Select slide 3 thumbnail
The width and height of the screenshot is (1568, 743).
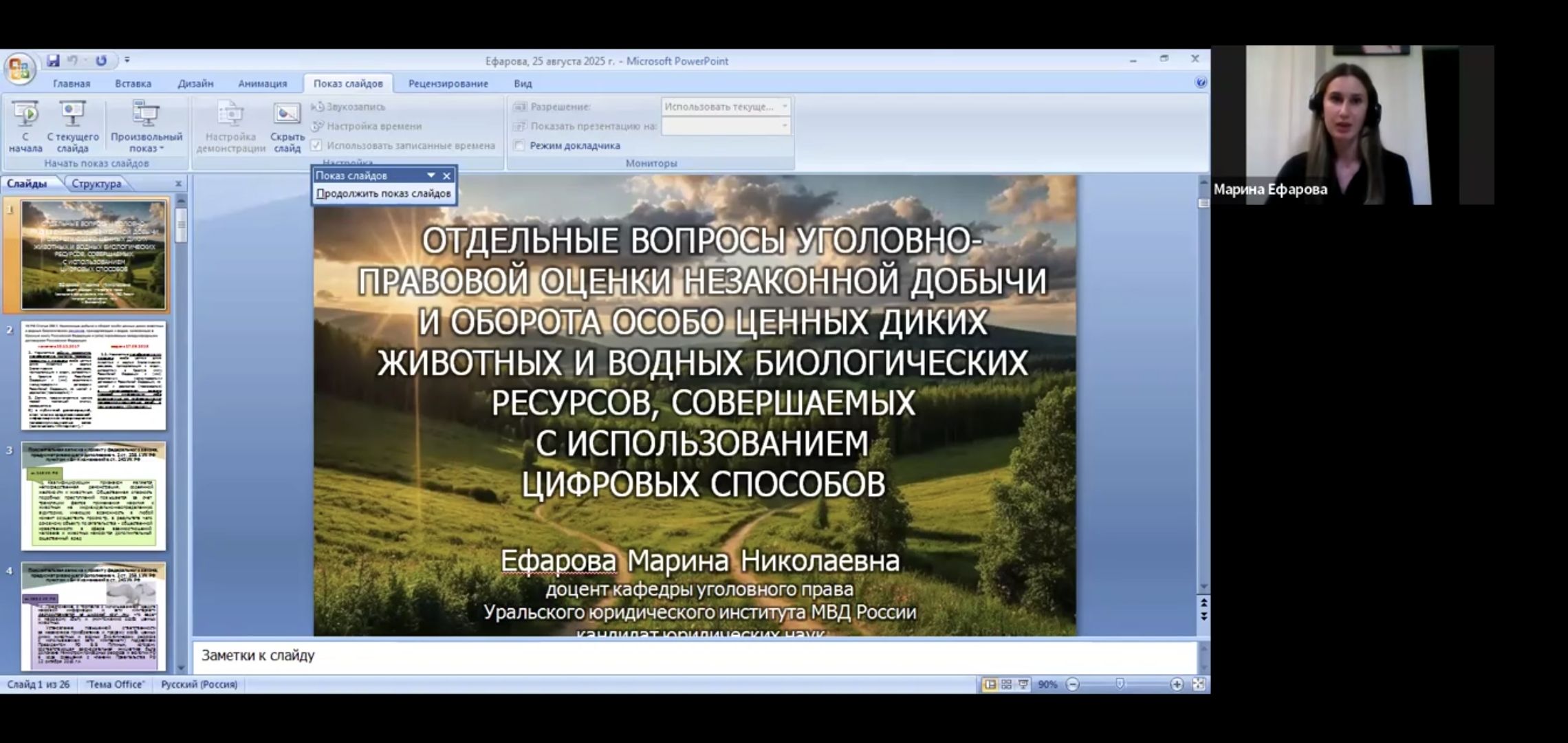(94, 496)
